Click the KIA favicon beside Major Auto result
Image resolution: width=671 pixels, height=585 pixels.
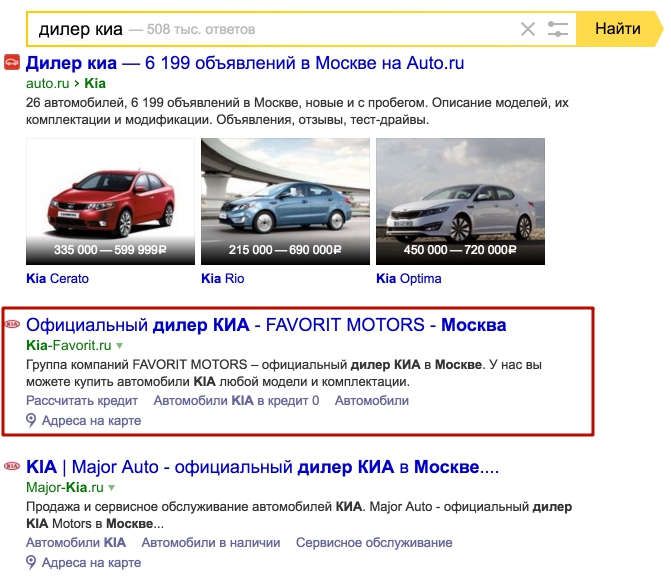coord(12,466)
